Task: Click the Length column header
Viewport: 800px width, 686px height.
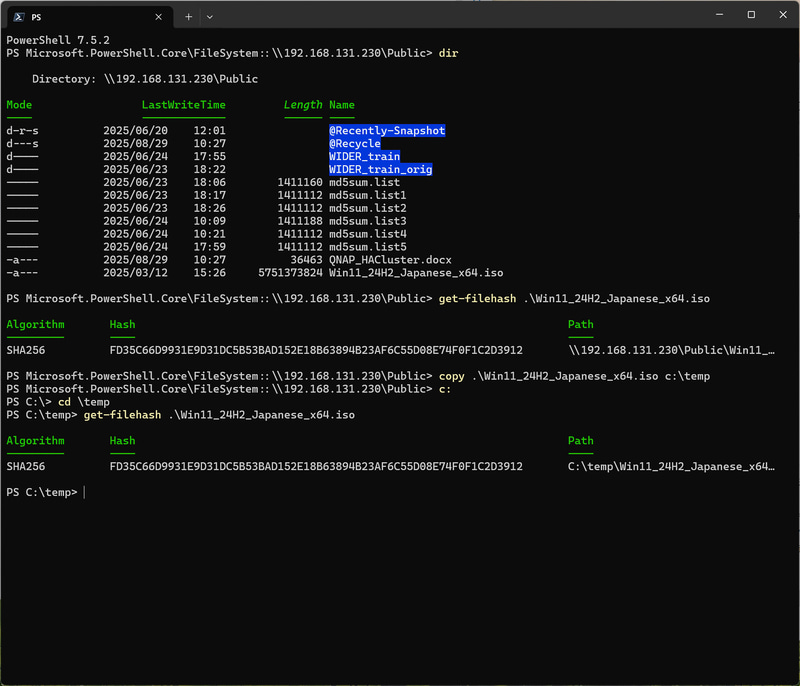Action: pos(302,105)
